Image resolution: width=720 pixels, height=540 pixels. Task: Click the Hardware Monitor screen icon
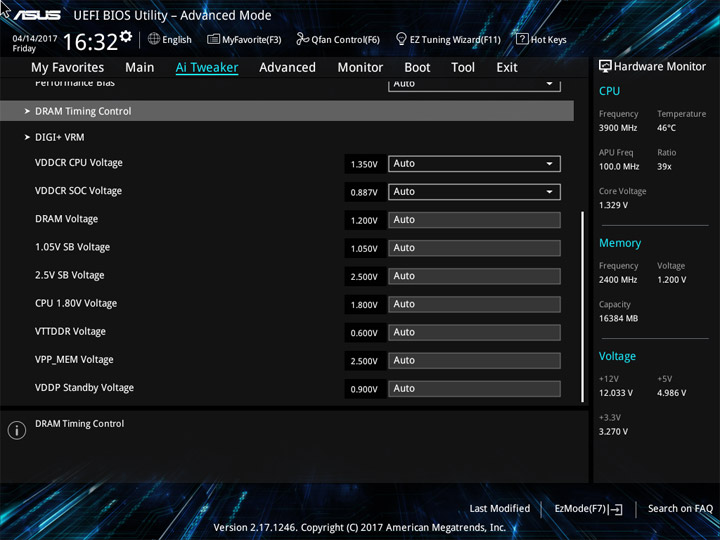(x=605, y=66)
